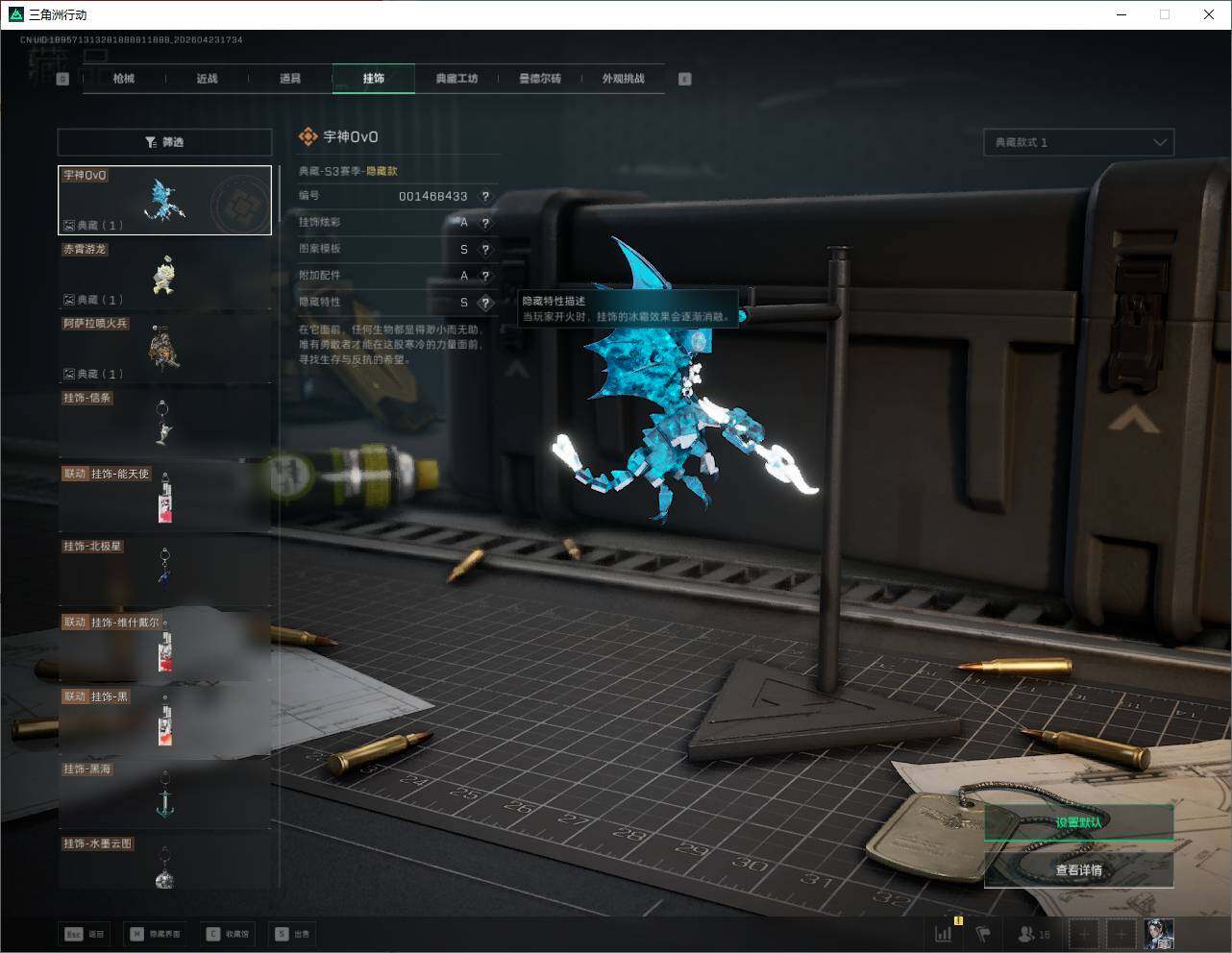Image resolution: width=1232 pixels, height=953 pixels.
Task: Switch to the 枪械 tab
Action: [x=124, y=79]
